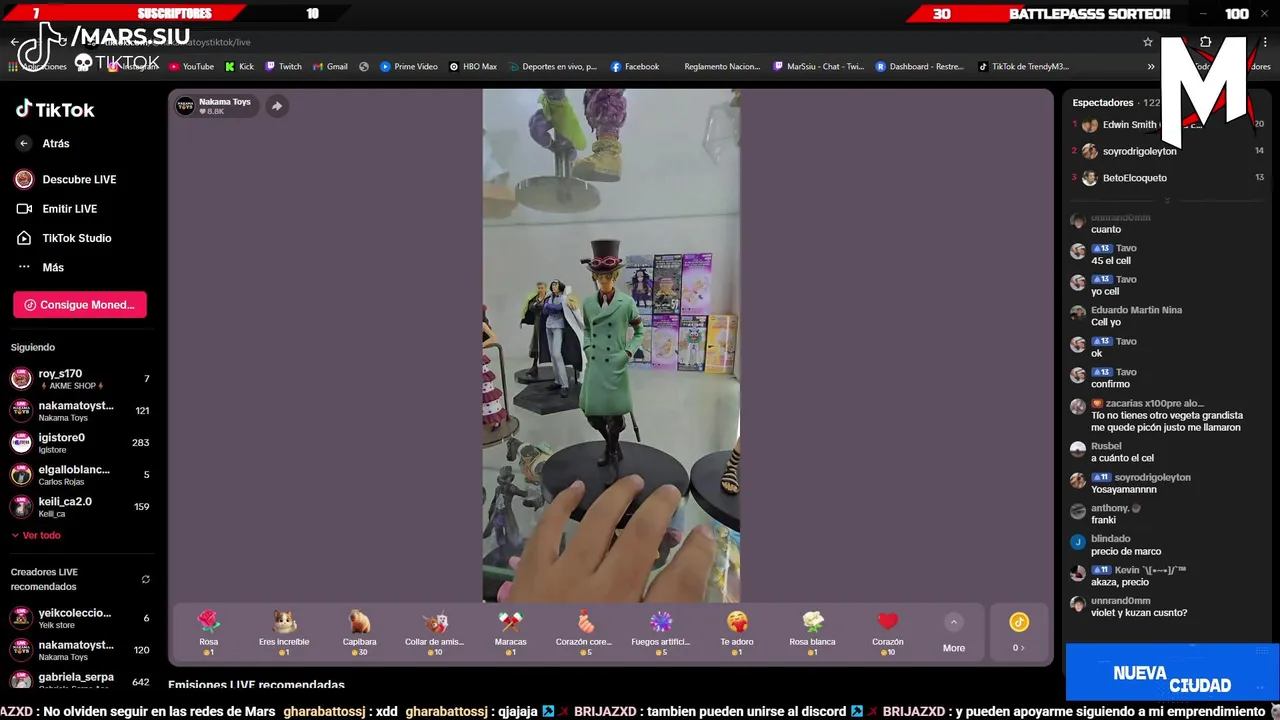Open Nakama Toys streamer profile avatar
Viewport: 1280px width, 720px height.
186,106
